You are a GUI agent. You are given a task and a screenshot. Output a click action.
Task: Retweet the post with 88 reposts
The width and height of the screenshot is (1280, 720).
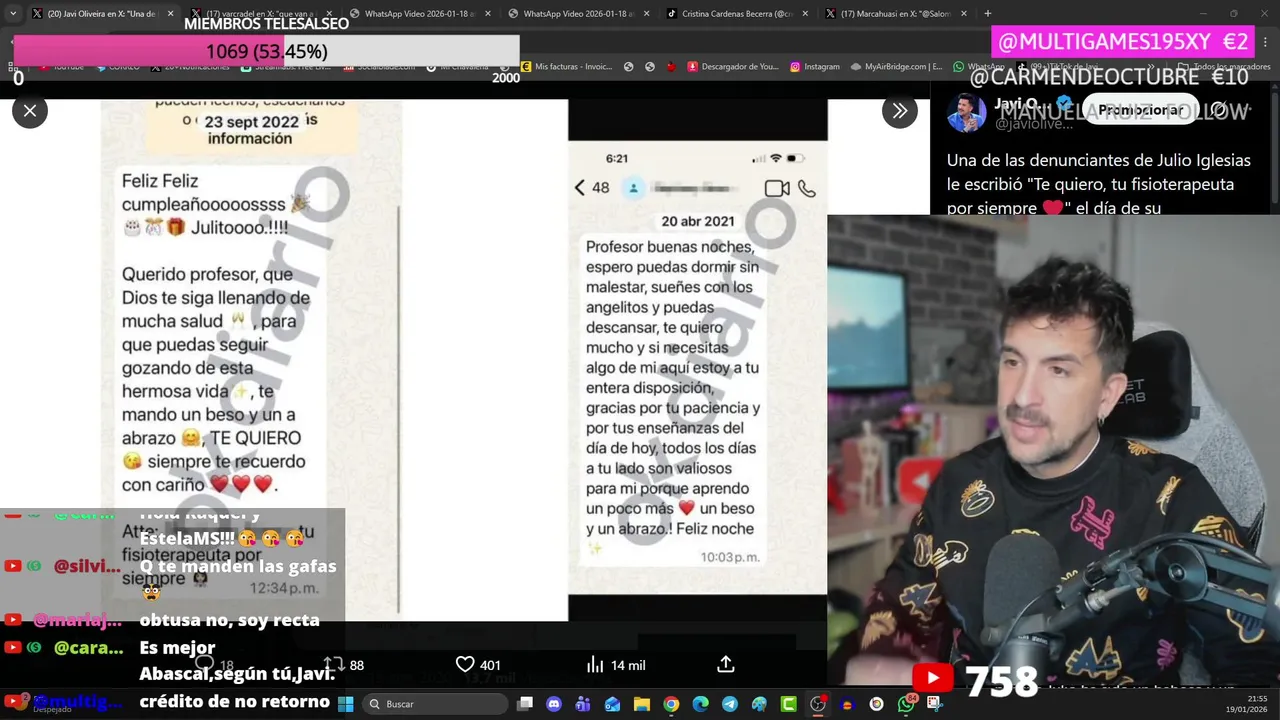(x=344, y=664)
